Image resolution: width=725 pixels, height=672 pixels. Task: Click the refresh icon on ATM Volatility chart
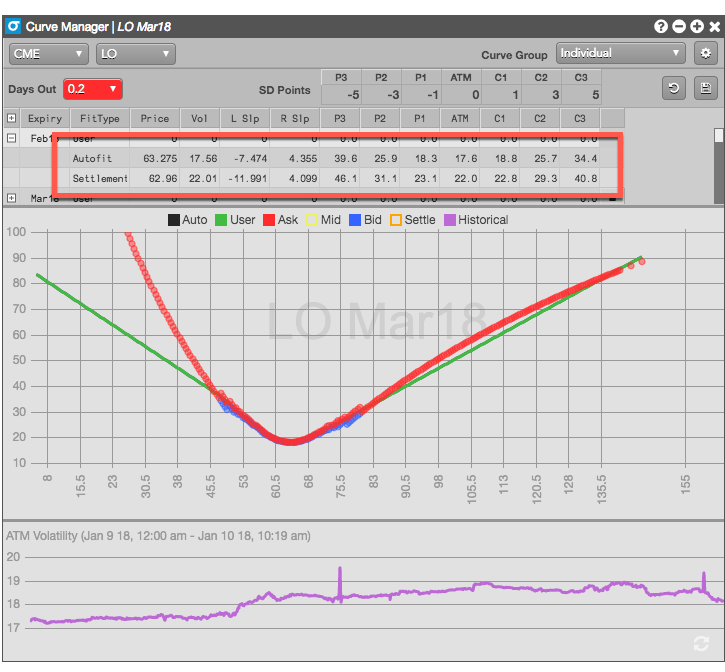pos(701,643)
